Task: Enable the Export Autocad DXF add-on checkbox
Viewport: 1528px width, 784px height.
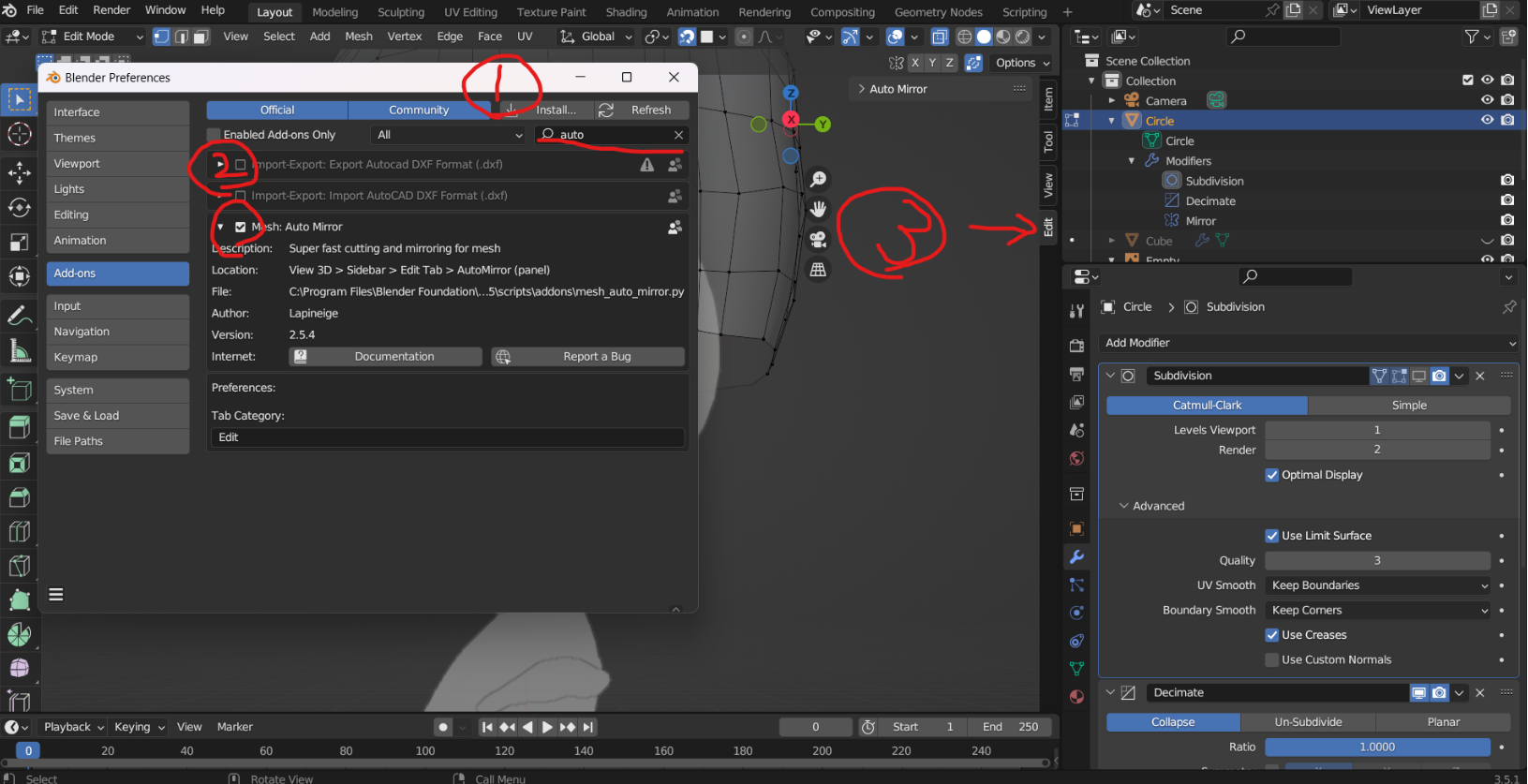Action: click(x=241, y=165)
